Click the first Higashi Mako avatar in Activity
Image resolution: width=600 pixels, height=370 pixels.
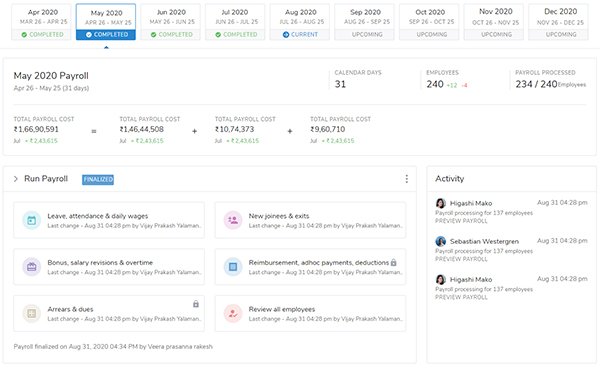[441, 203]
